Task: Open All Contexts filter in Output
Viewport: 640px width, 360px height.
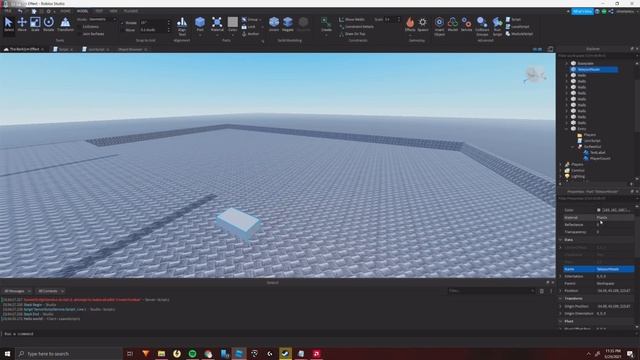Action: pyautogui.click(x=50, y=291)
